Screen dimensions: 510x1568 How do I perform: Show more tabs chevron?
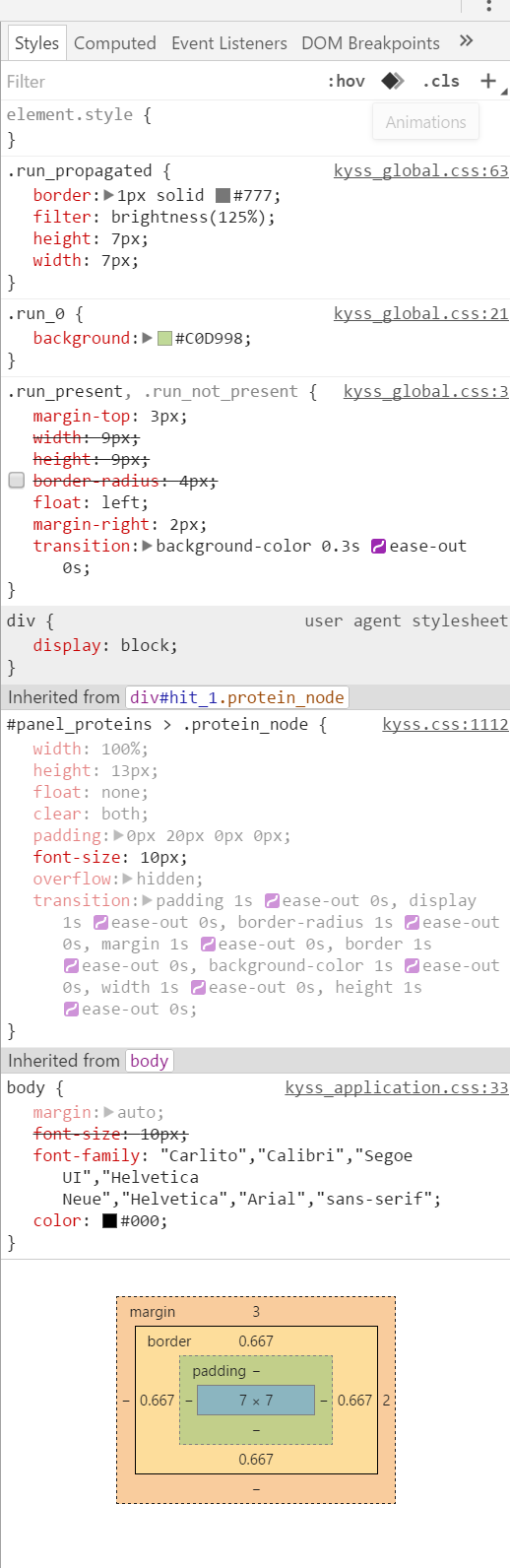point(467,41)
